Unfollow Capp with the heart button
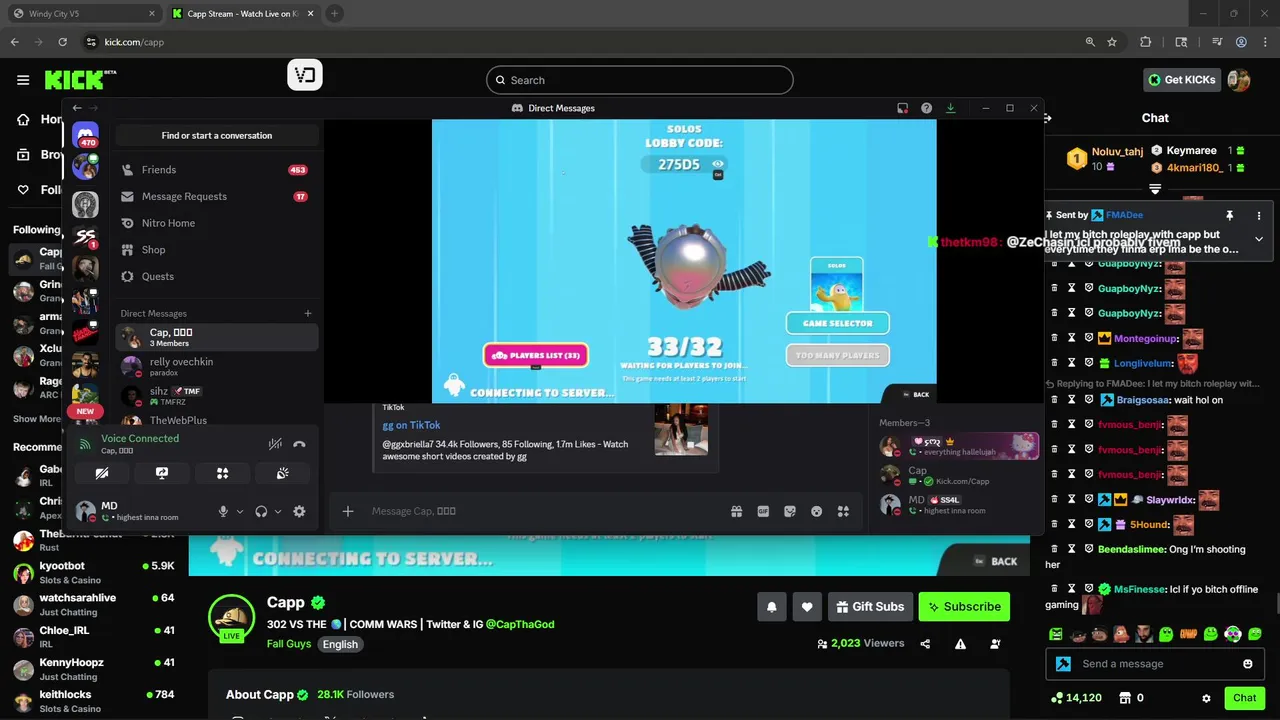The image size is (1280, 720). tap(807, 606)
